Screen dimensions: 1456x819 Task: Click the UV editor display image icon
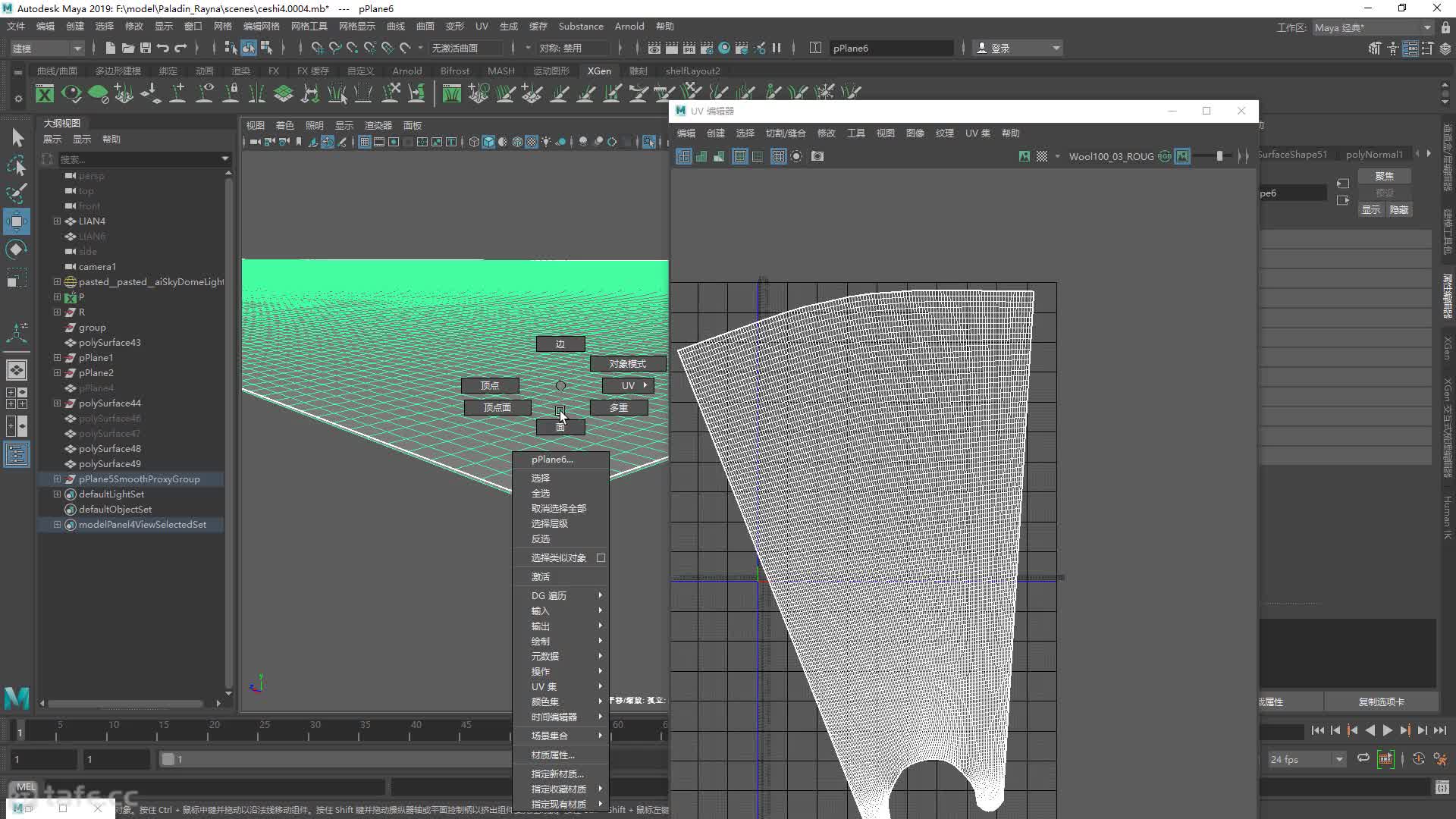pyautogui.click(x=1025, y=156)
